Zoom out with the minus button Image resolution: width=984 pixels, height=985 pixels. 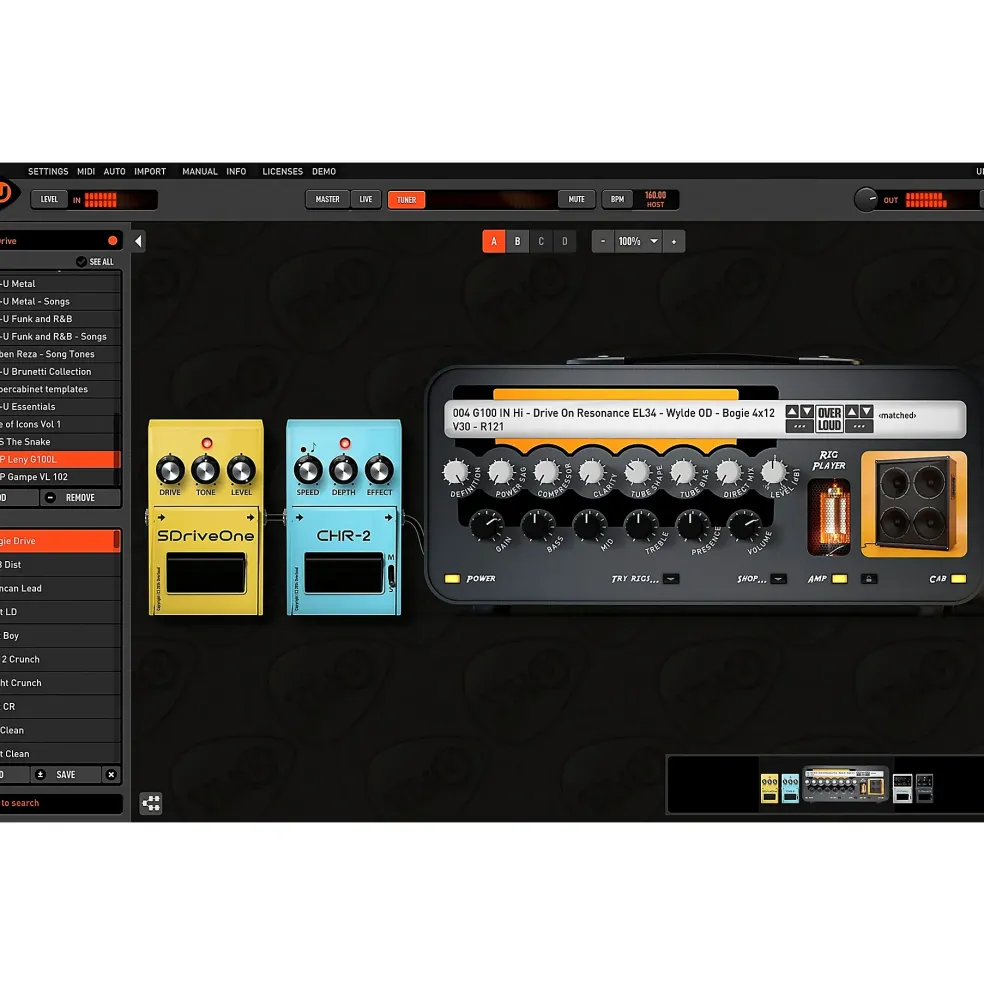click(x=603, y=241)
